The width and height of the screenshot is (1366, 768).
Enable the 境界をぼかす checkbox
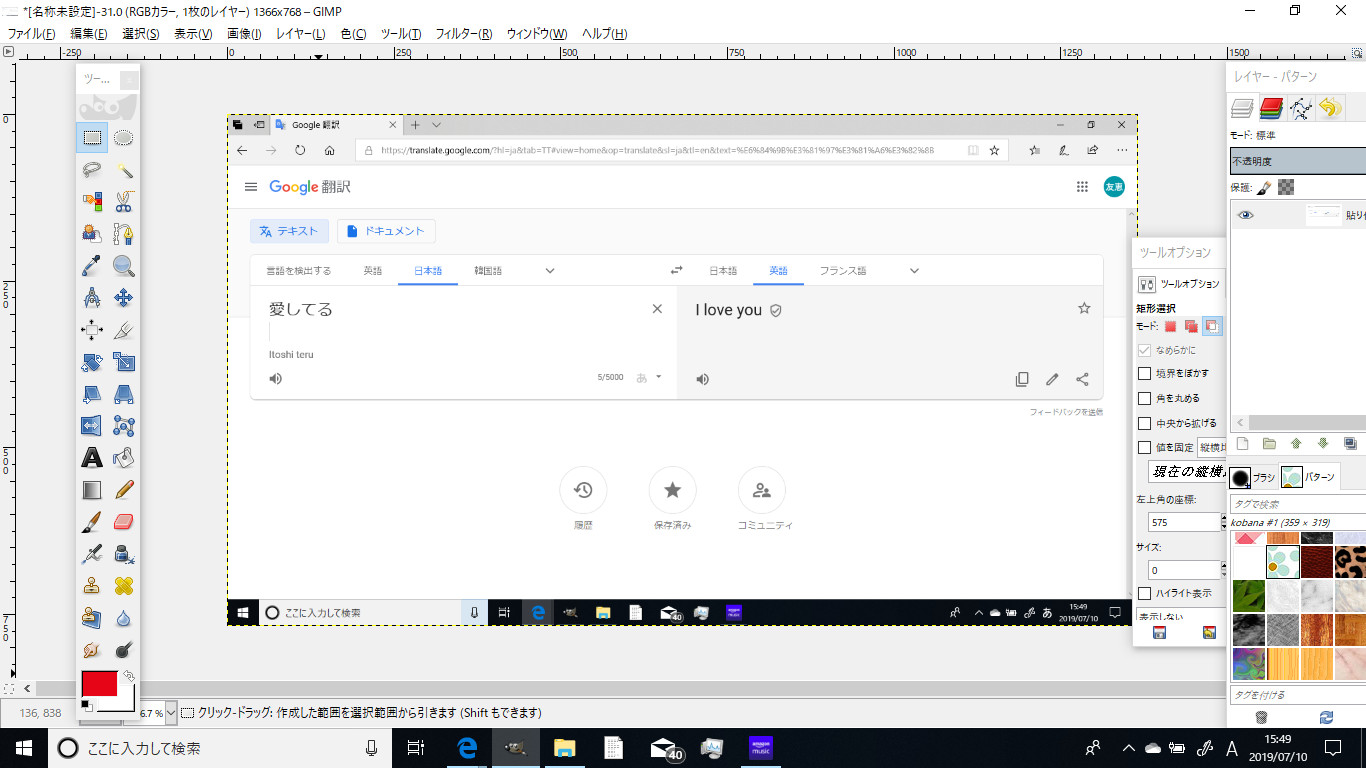(x=1145, y=373)
